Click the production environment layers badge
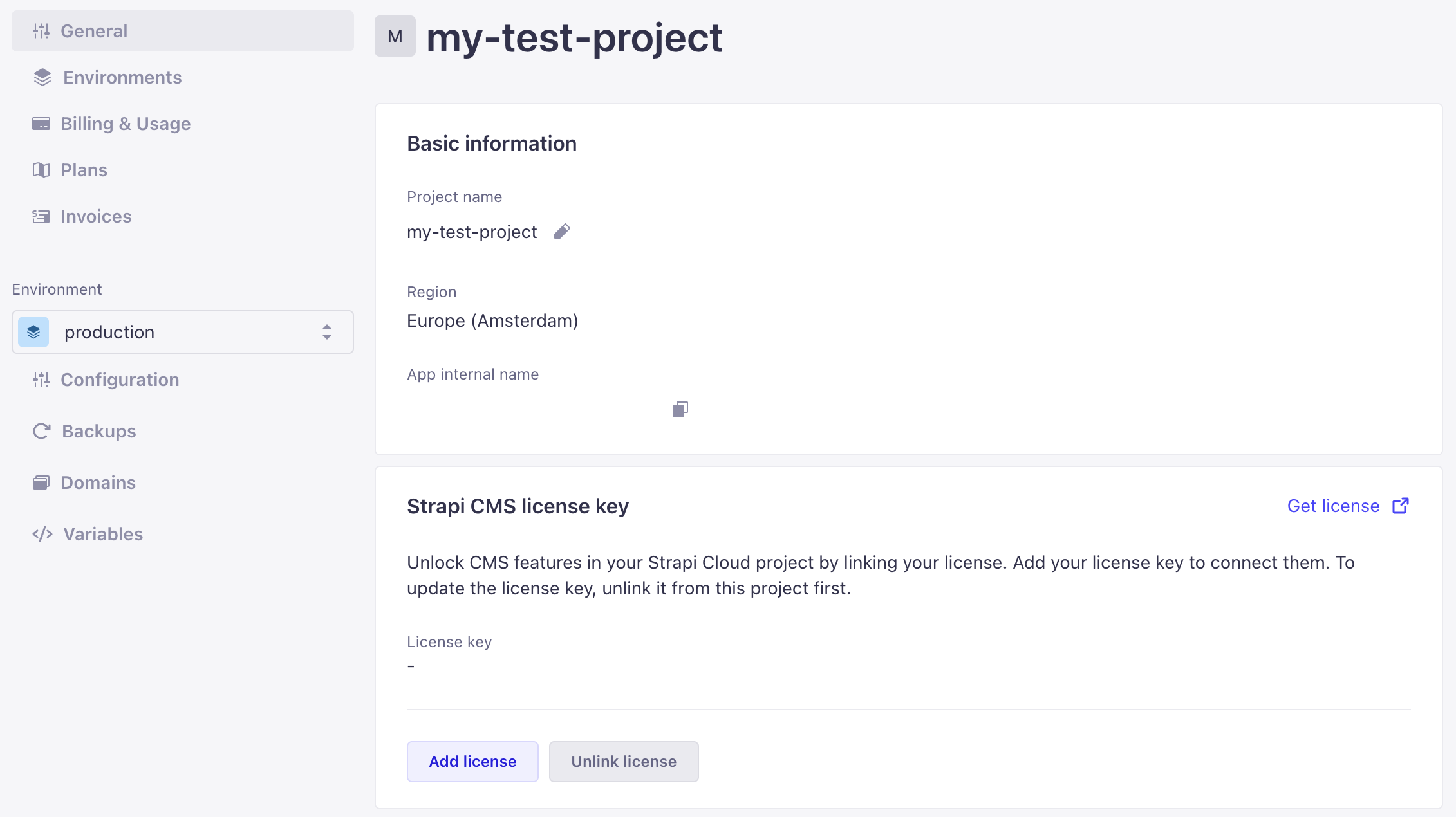This screenshot has width=1456, height=817. [x=33, y=332]
